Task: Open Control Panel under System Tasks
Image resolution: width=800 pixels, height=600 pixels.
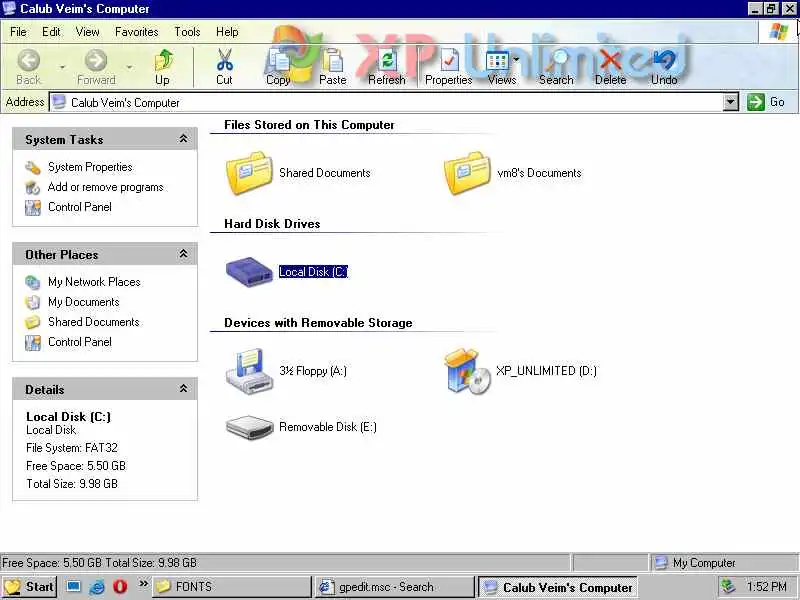Action: pos(80,207)
